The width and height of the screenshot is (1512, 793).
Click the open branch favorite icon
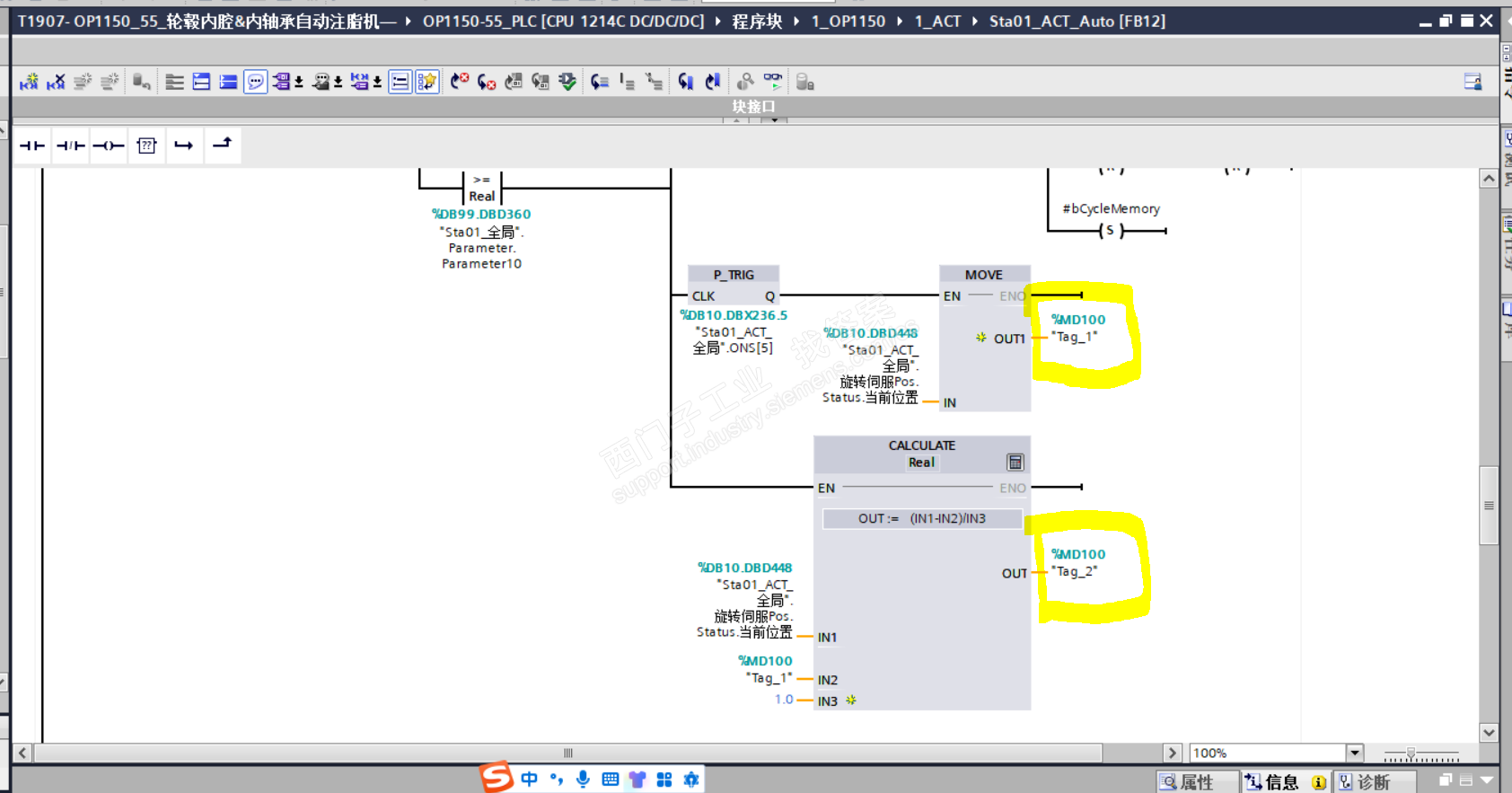184,145
